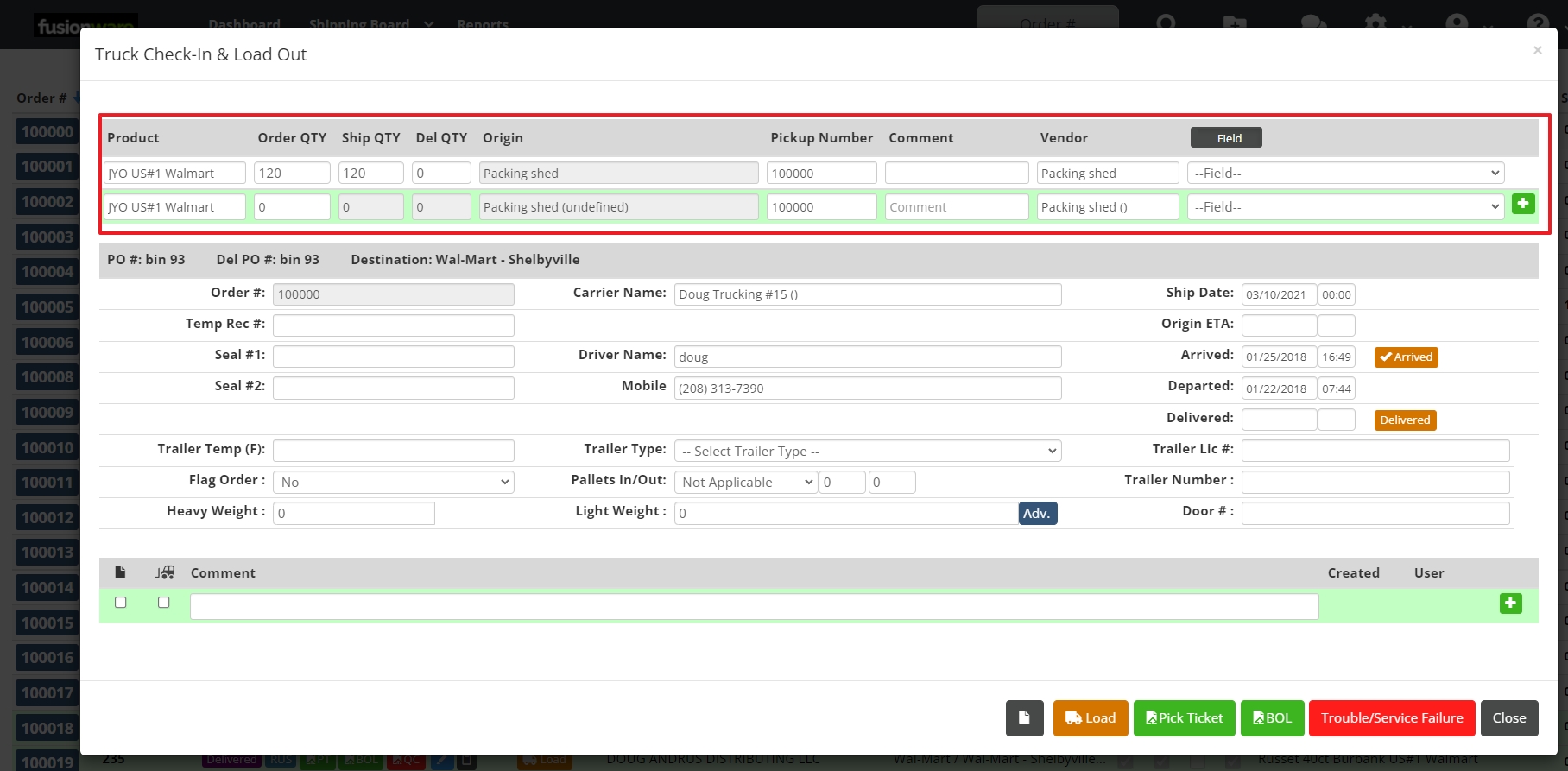Image resolution: width=1568 pixels, height=771 pixels.
Task: Mark truck as Arrived
Action: pos(1406,357)
